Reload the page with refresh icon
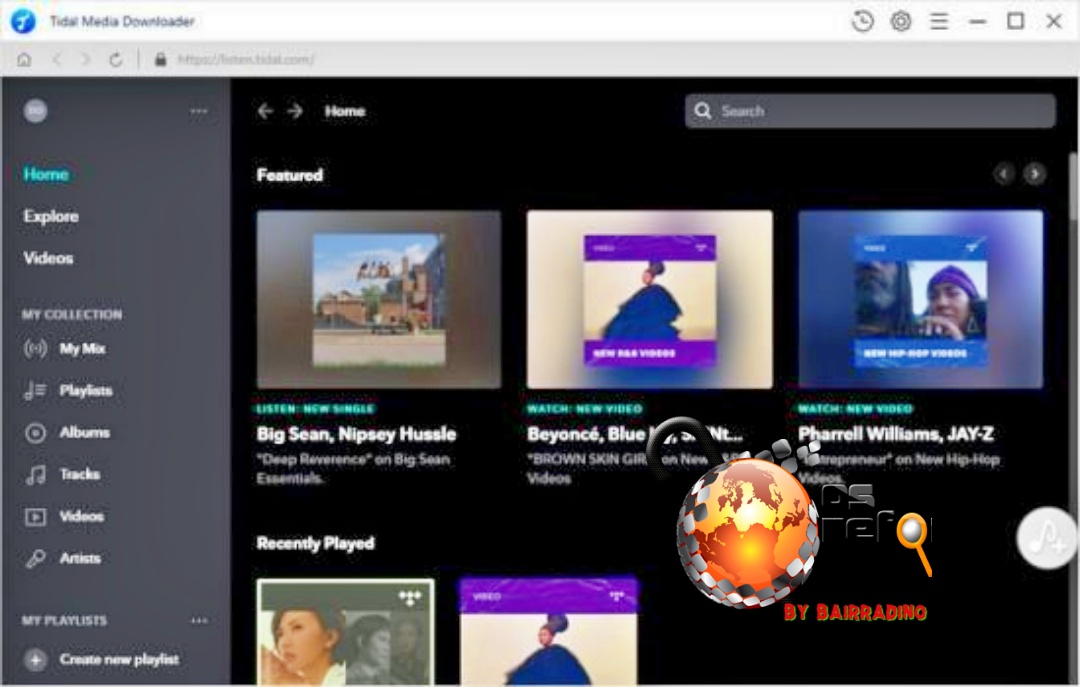Screen dimensions: 1080x687 pyautogui.click(x=116, y=59)
